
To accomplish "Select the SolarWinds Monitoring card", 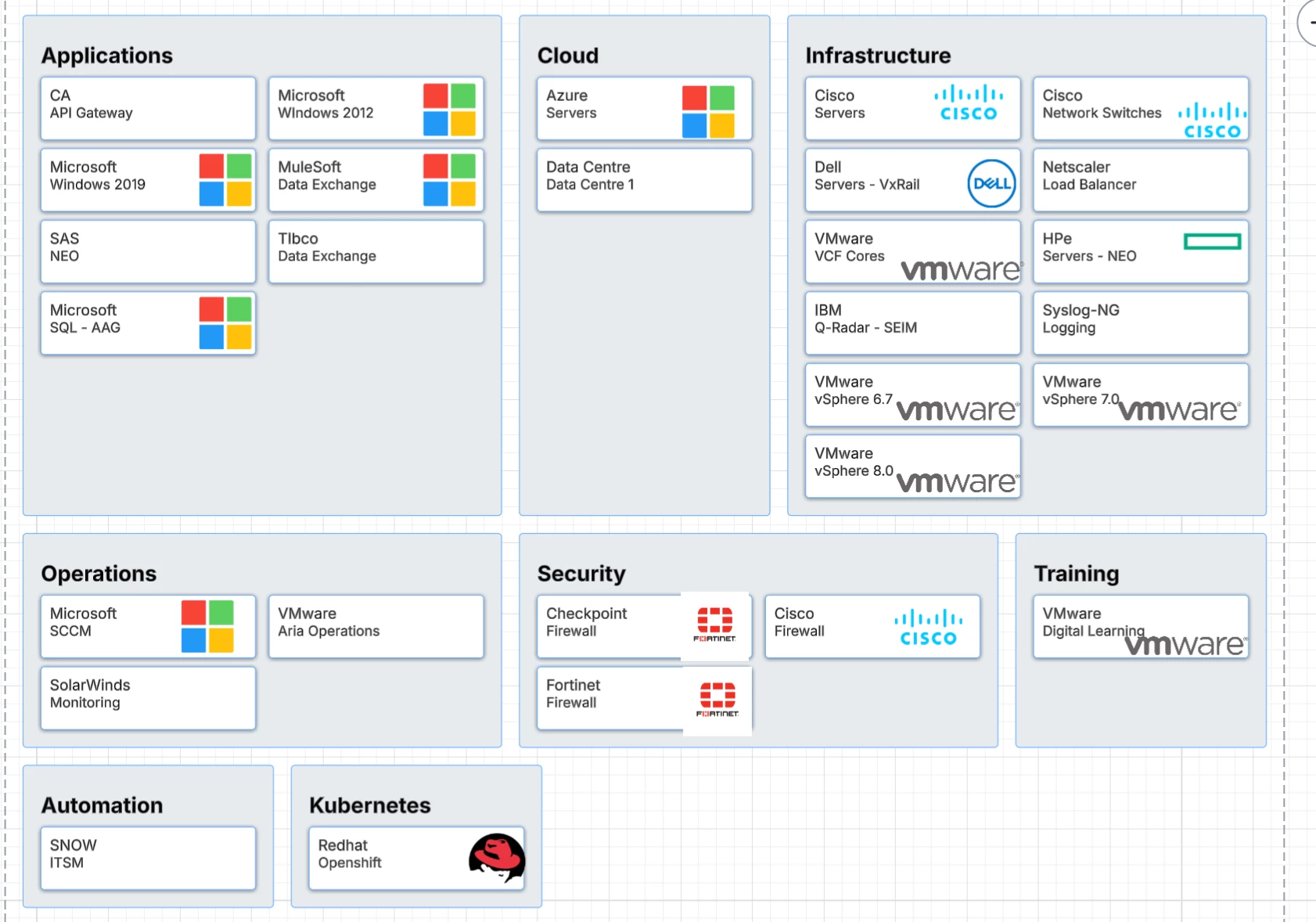I will (x=148, y=698).
